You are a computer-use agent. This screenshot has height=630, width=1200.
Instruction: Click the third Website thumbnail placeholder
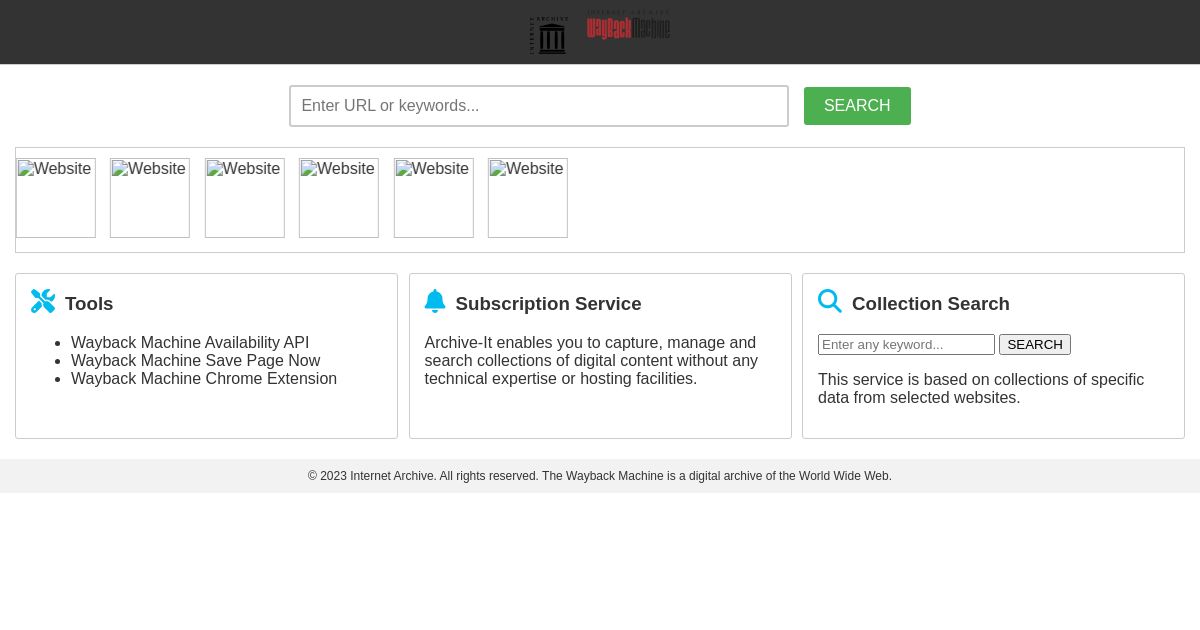click(x=244, y=198)
